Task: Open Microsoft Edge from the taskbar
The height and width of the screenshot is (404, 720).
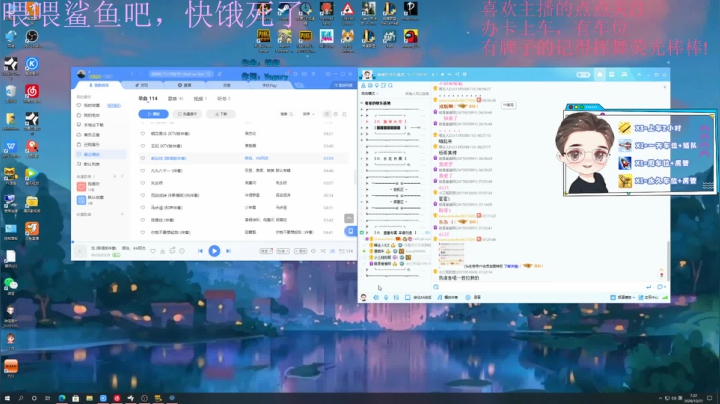Action: pos(62,398)
